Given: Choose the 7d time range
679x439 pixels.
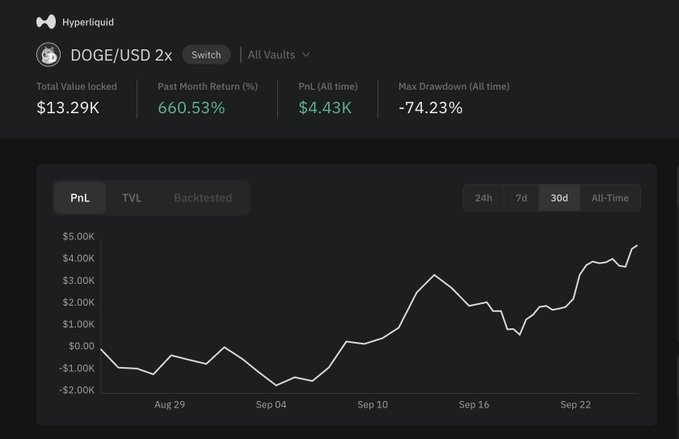Looking at the screenshot, I should (x=521, y=198).
